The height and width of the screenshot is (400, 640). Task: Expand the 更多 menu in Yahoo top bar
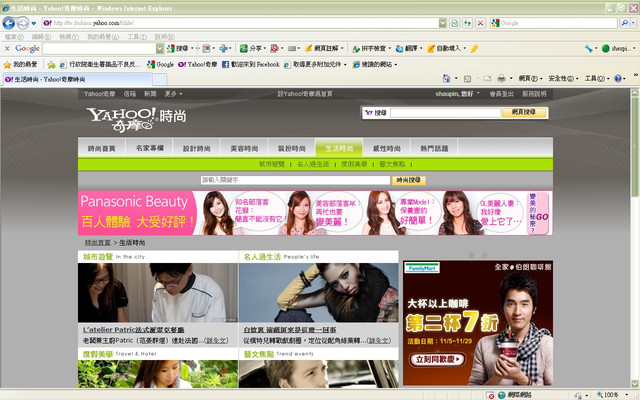[173, 94]
